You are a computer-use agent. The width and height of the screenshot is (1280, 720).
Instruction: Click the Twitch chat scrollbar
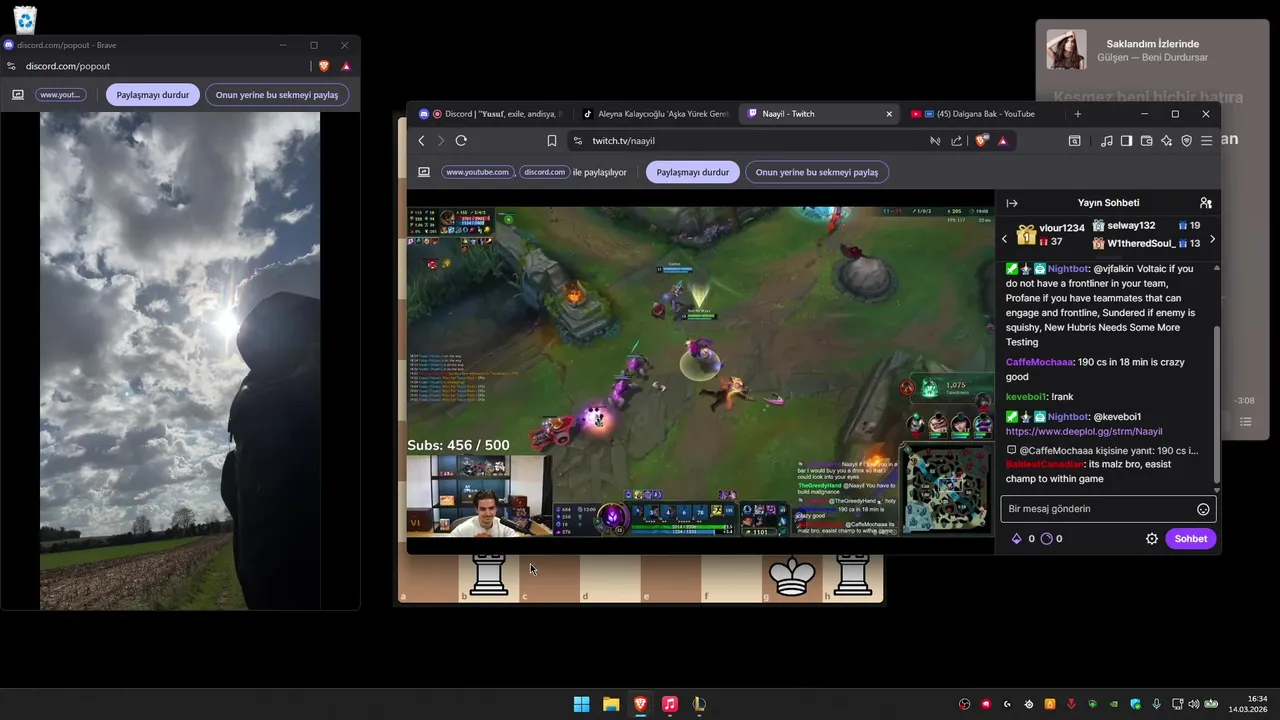[x=1217, y=404]
